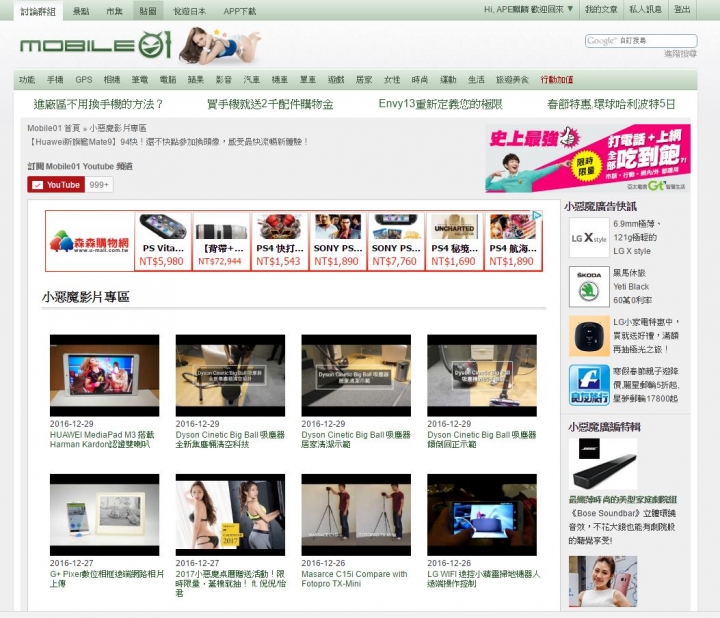720x618 pixels.
Task: Open the 相機 category menu
Action: (112, 80)
